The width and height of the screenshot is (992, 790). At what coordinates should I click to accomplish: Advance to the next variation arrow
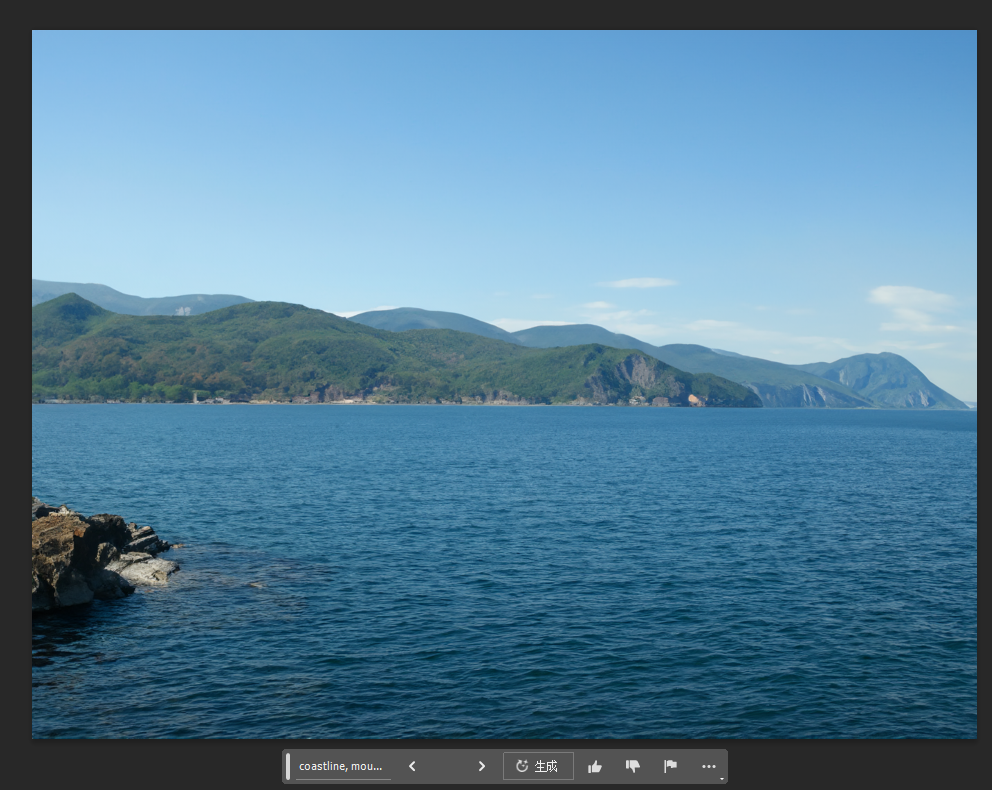(481, 766)
